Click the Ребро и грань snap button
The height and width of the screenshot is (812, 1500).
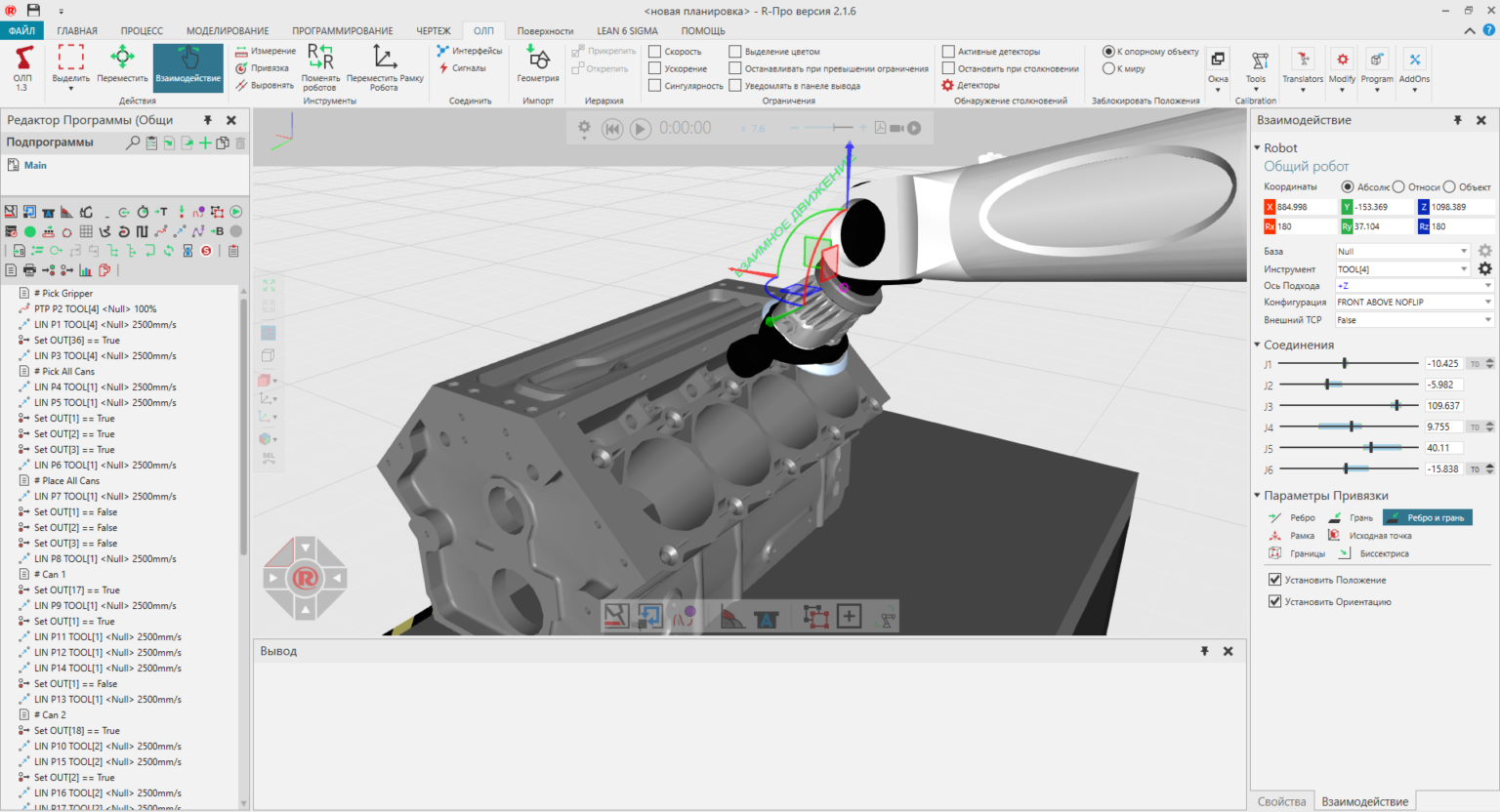point(1426,516)
